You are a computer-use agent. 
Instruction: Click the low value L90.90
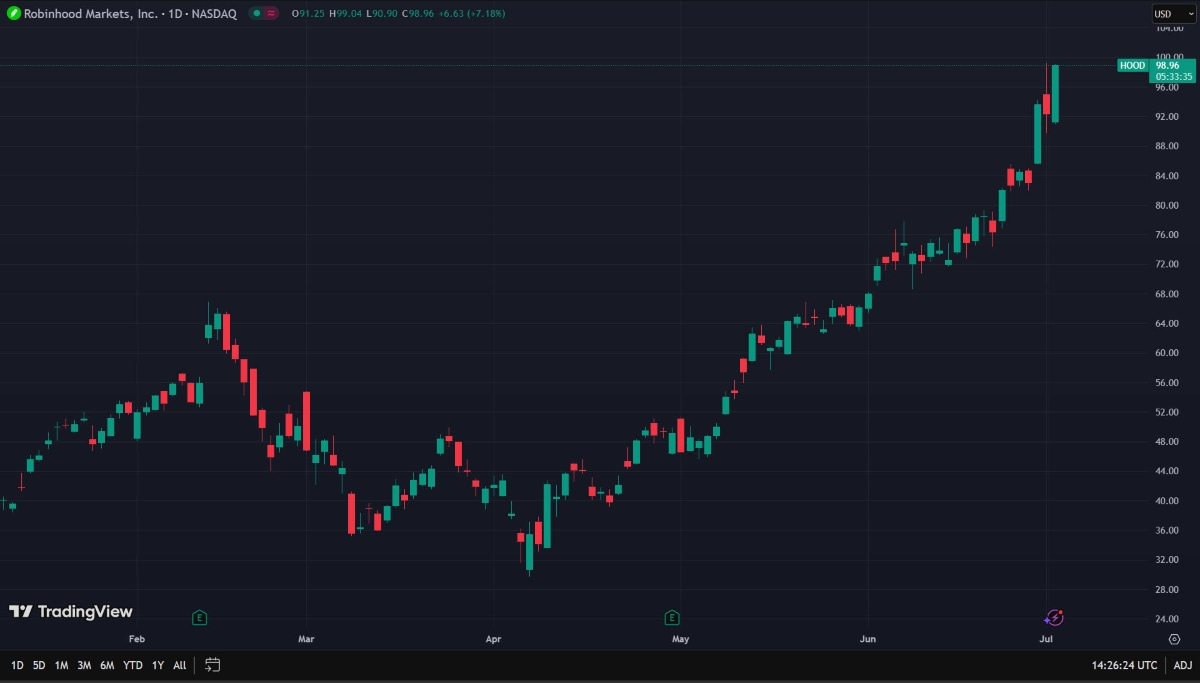(x=380, y=14)
